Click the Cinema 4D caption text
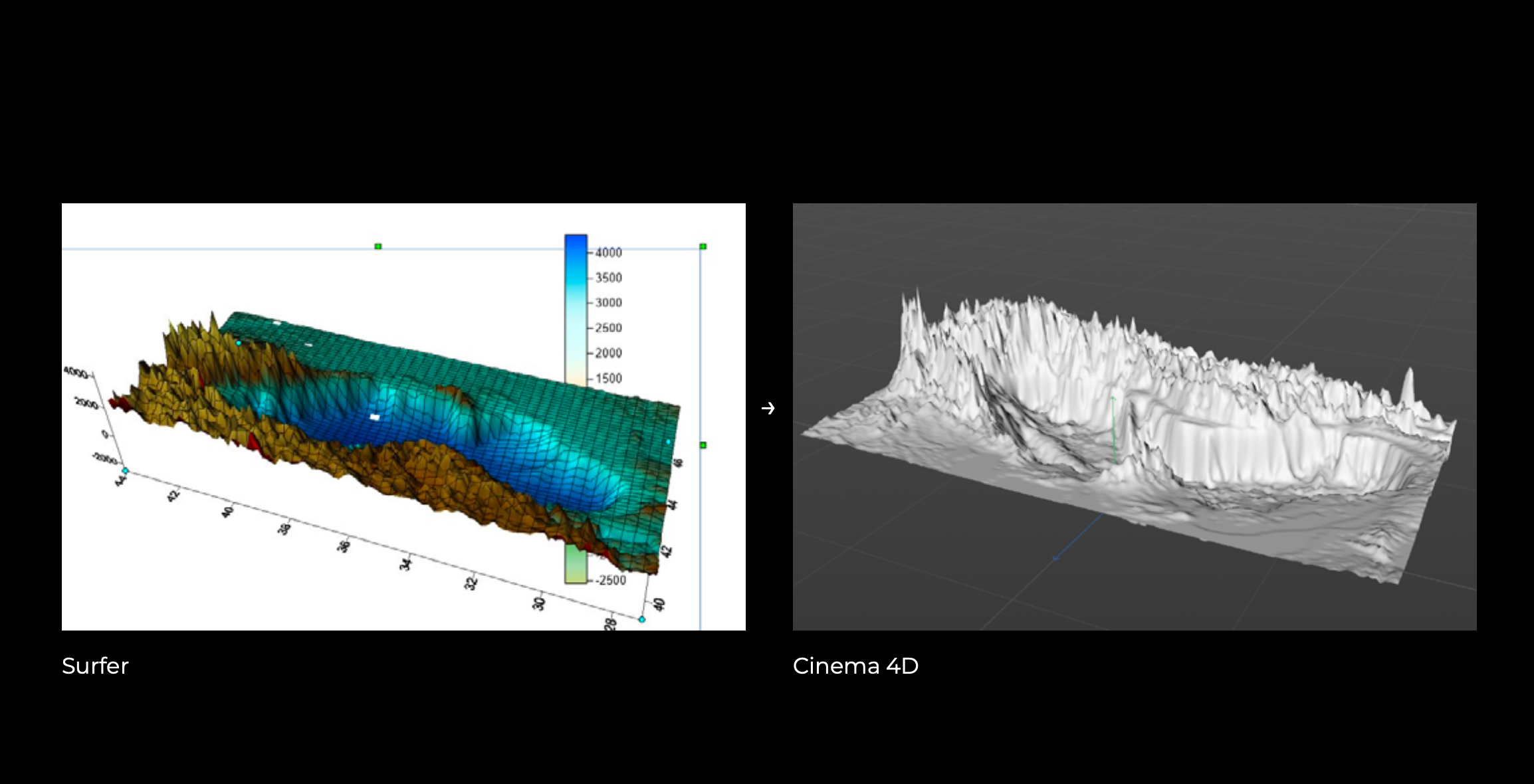This screenshot has height=784, width=1534. pyautogui.click(x=855, y=666)
